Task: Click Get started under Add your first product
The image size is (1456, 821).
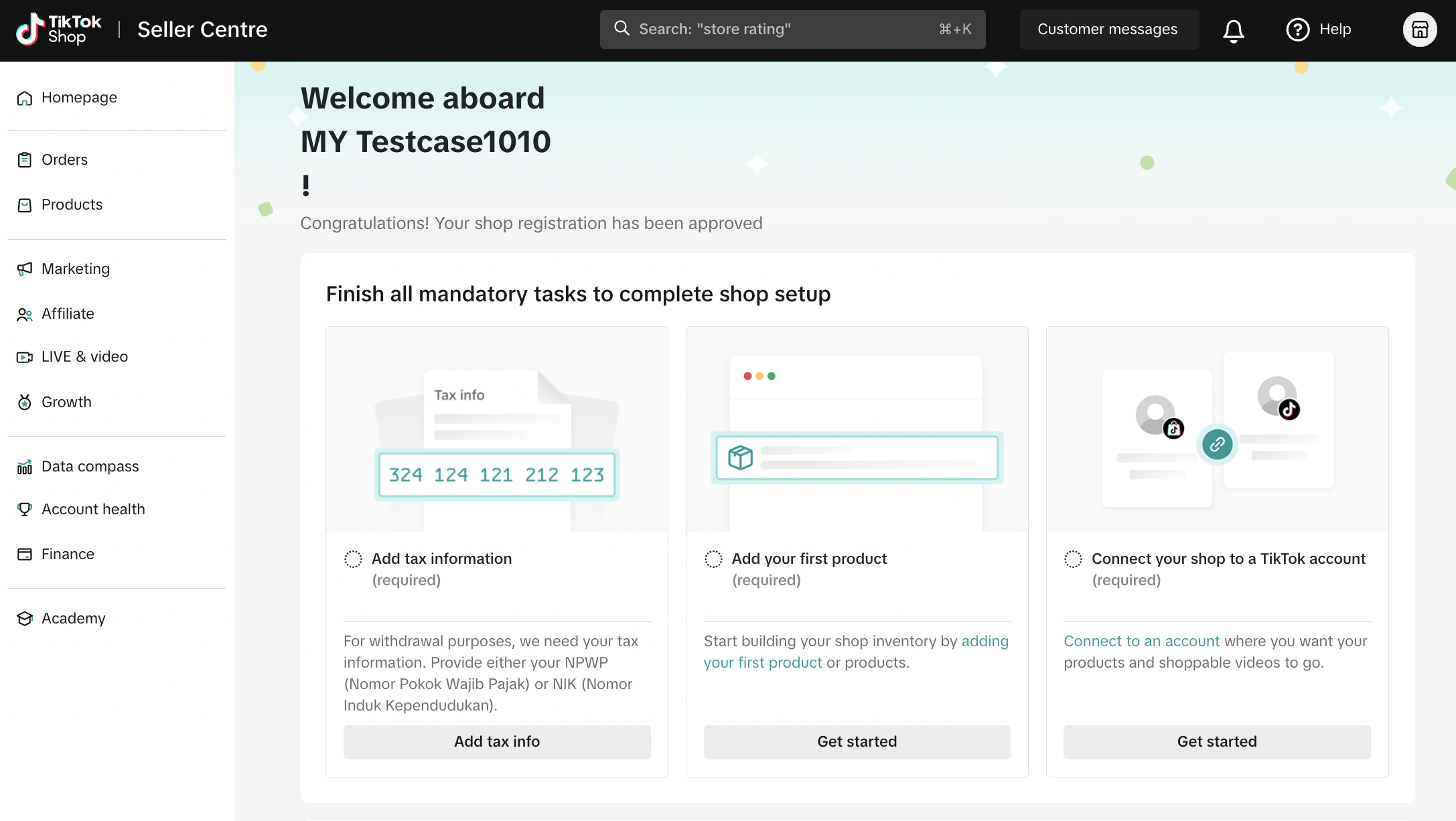Action: pos(857,742)
